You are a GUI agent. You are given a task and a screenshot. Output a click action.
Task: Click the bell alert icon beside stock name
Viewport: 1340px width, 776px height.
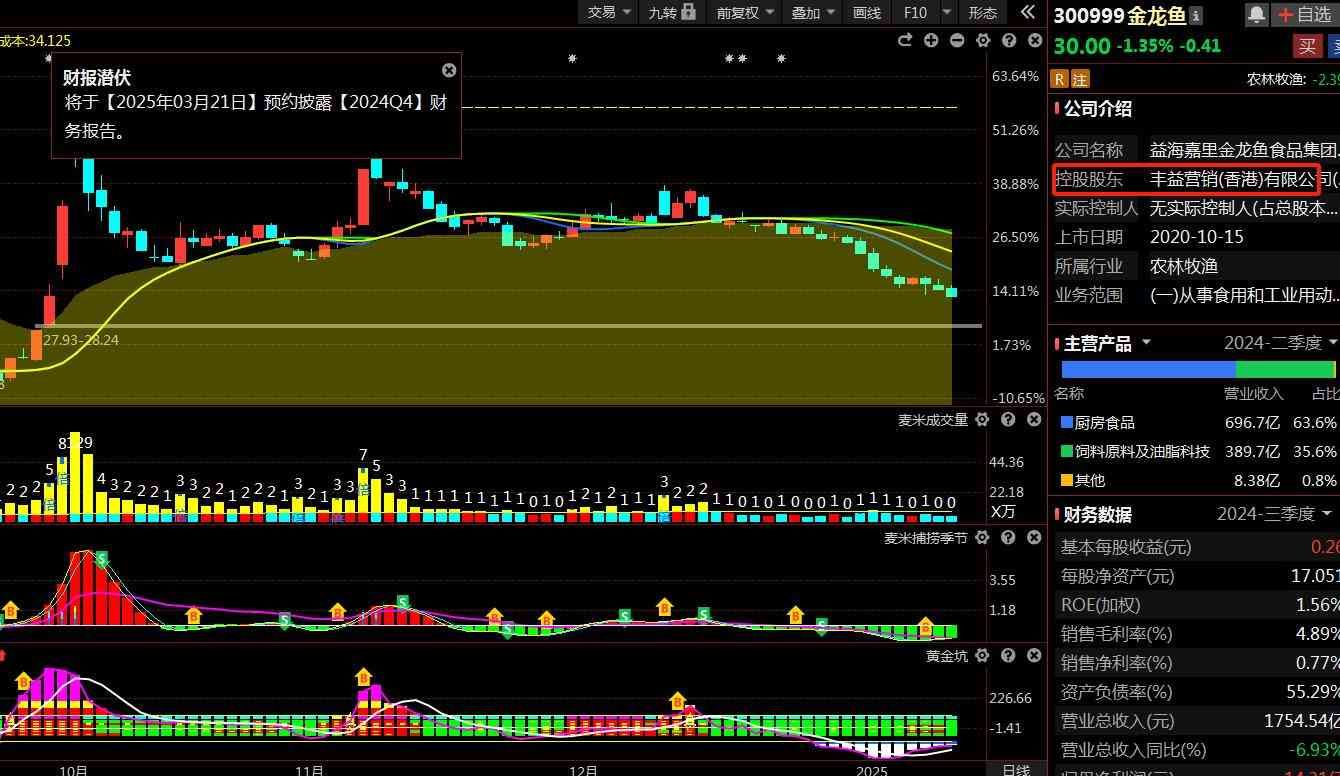coord(1256,14)
